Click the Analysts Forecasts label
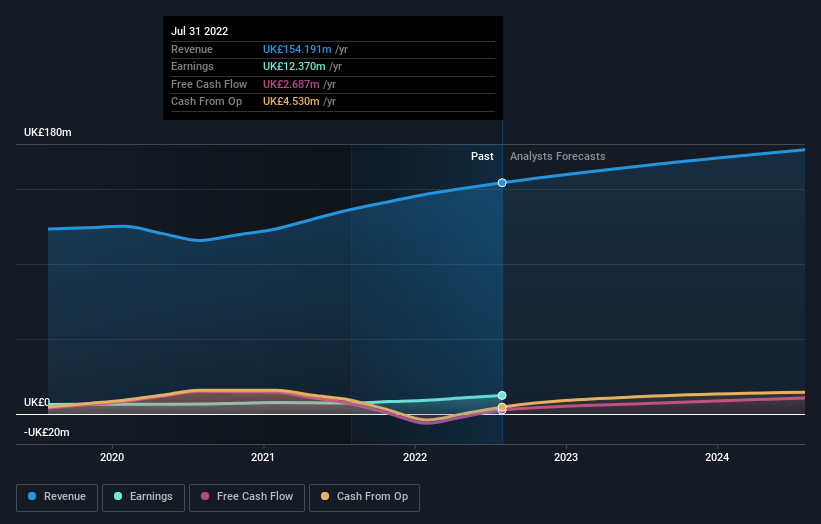This screenshot has height=524, width=821. coord(558,157)
